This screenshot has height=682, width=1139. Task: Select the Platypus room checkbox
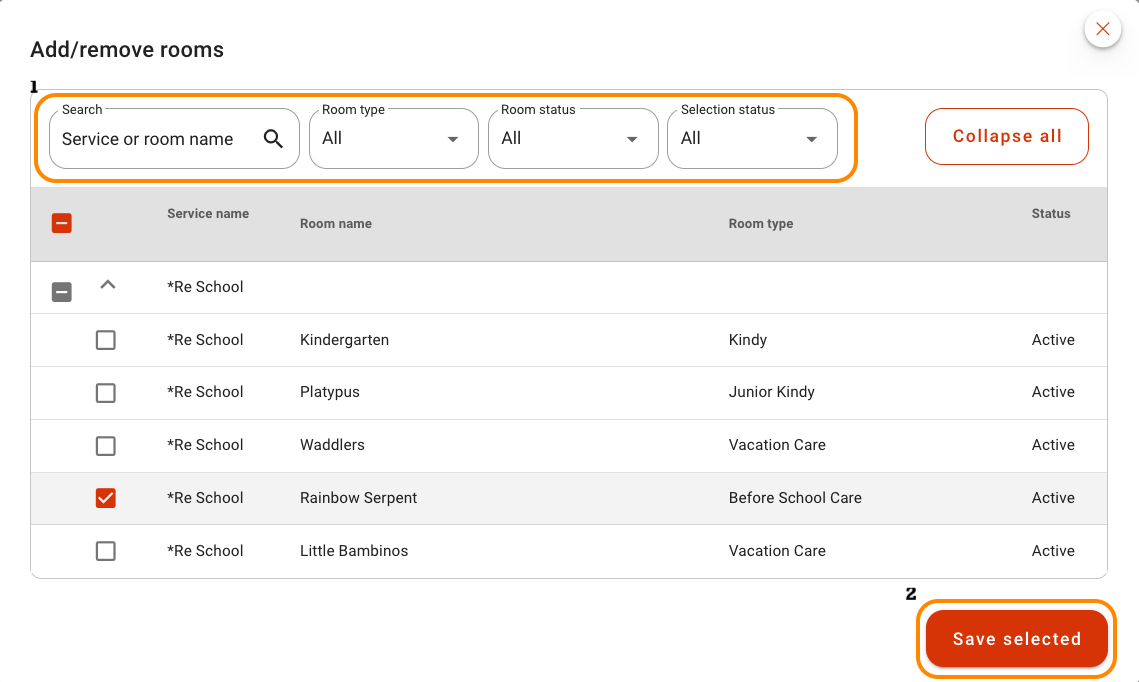[x=105, y=393]
